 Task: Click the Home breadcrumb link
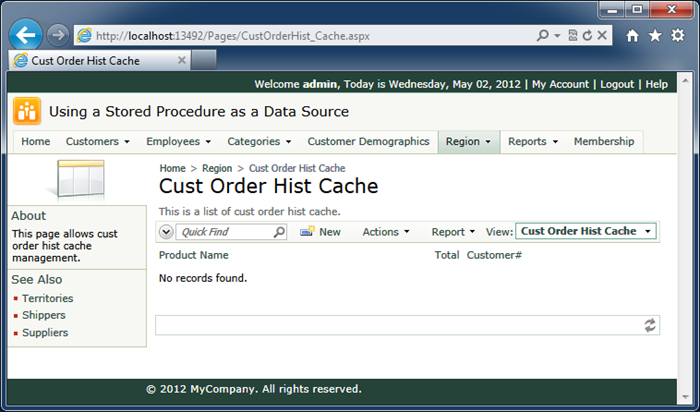[x=172, y=168]
